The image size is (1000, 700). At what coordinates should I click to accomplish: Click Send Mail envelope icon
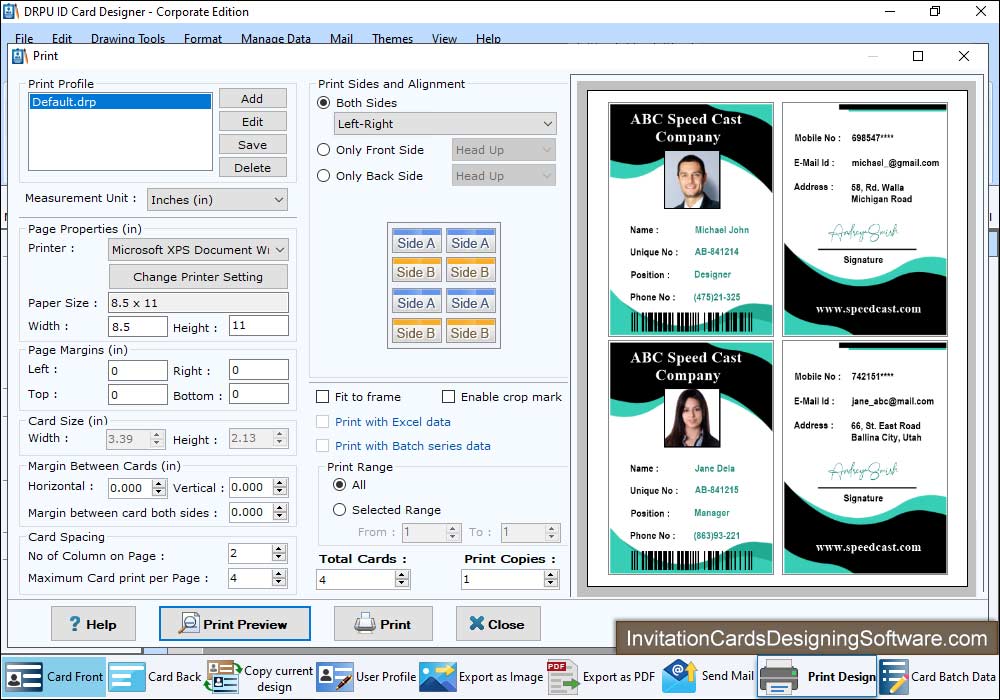pyautogui.click(x=680, y=676)
